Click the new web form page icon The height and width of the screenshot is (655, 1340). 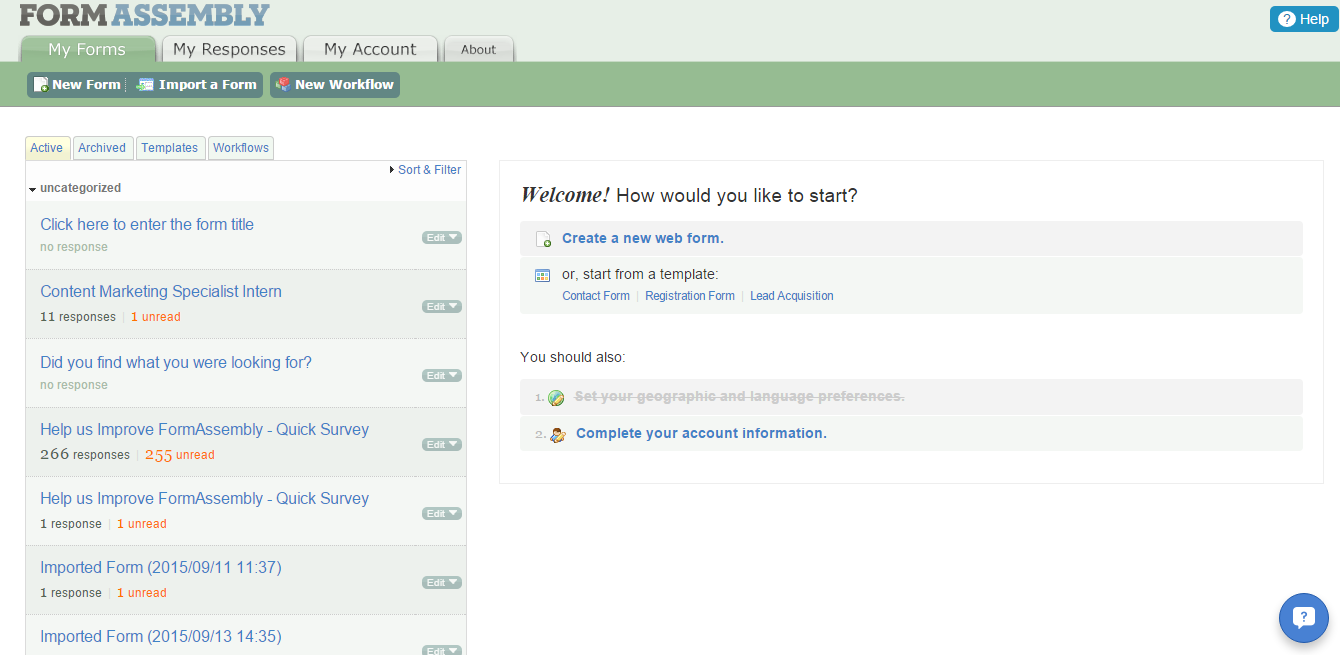(543, 239)
